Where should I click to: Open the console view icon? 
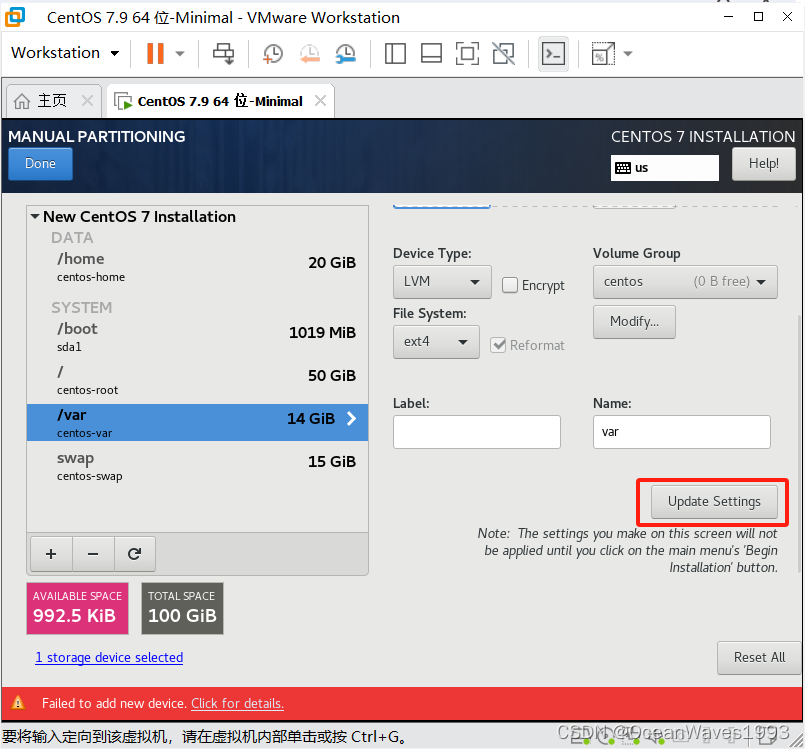point(553,53)
